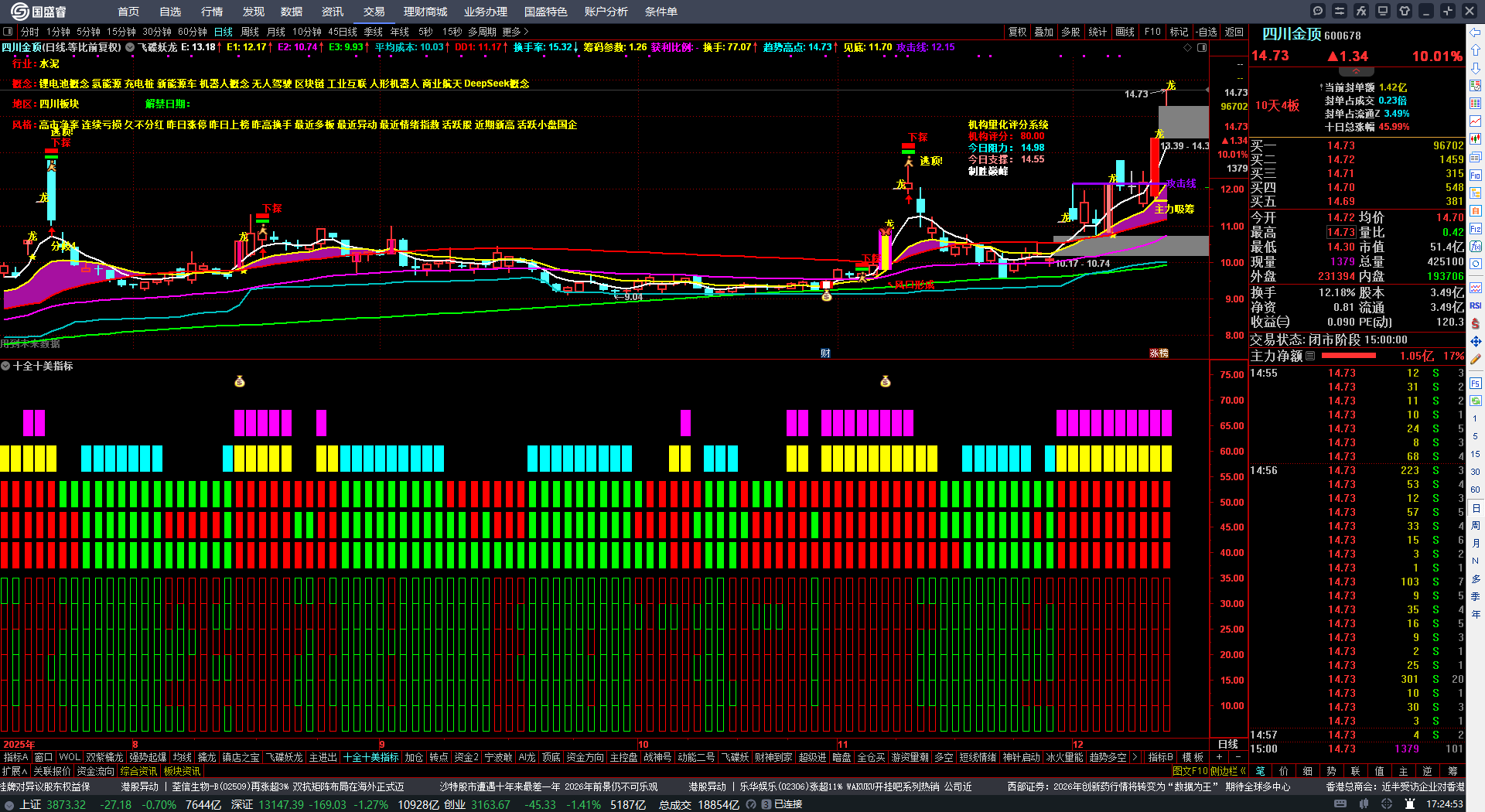The width and height of the screenshot is (1485, 812).
Task: Click the rook chess piece icon in status bar
Action: tap(1408, 804)
